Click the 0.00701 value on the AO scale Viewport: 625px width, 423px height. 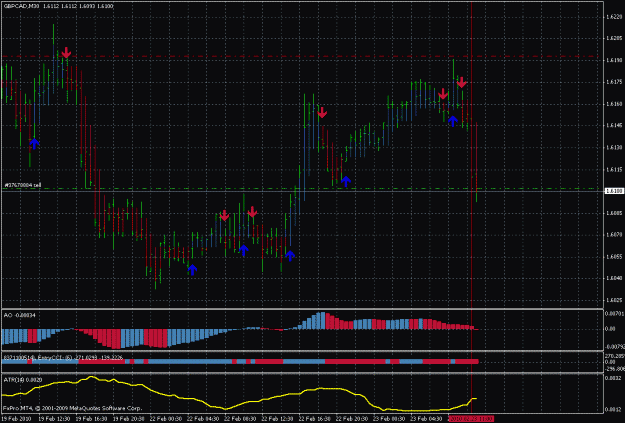[x=614, y=314]
